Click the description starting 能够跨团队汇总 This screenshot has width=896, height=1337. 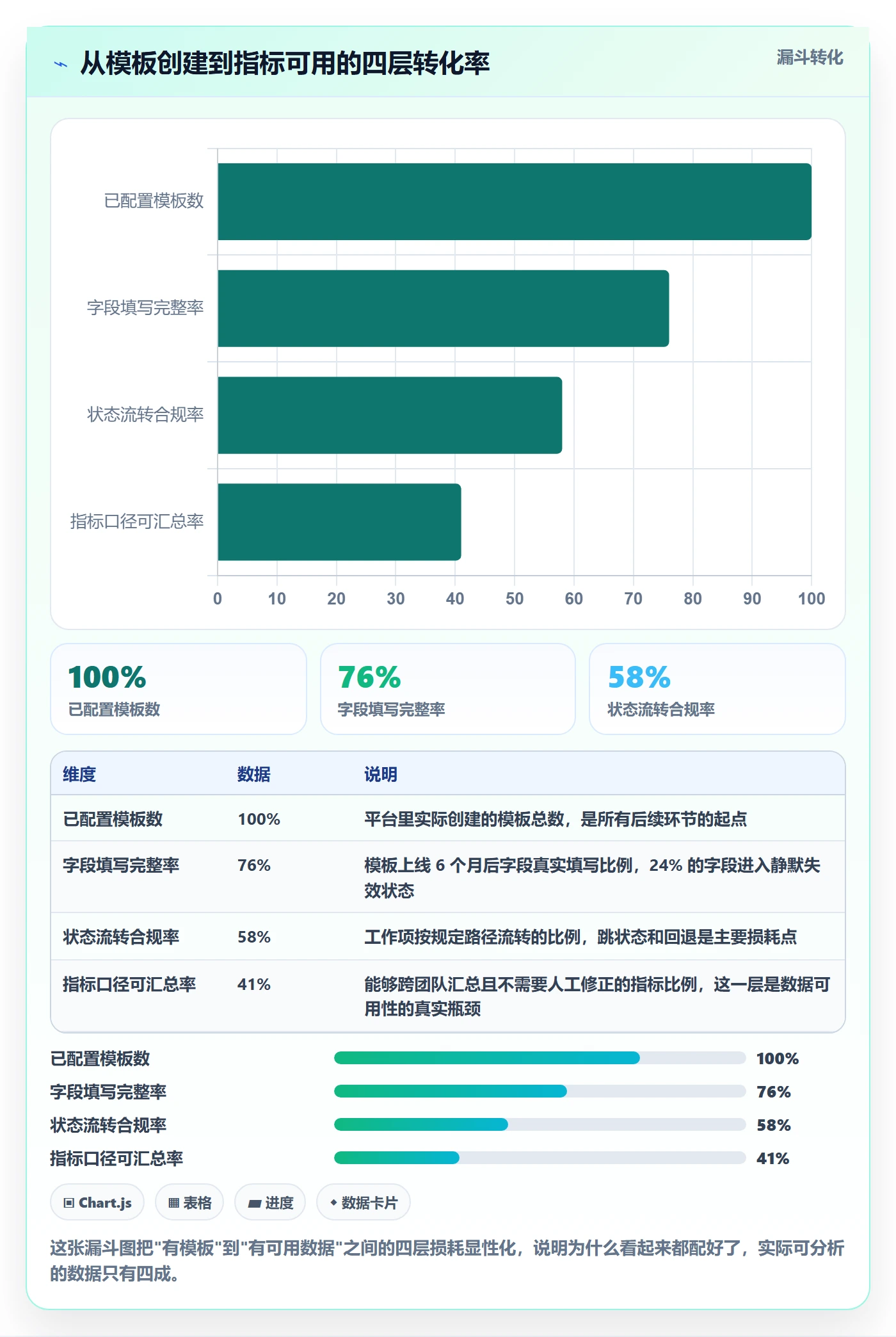[x=597, y=996]
